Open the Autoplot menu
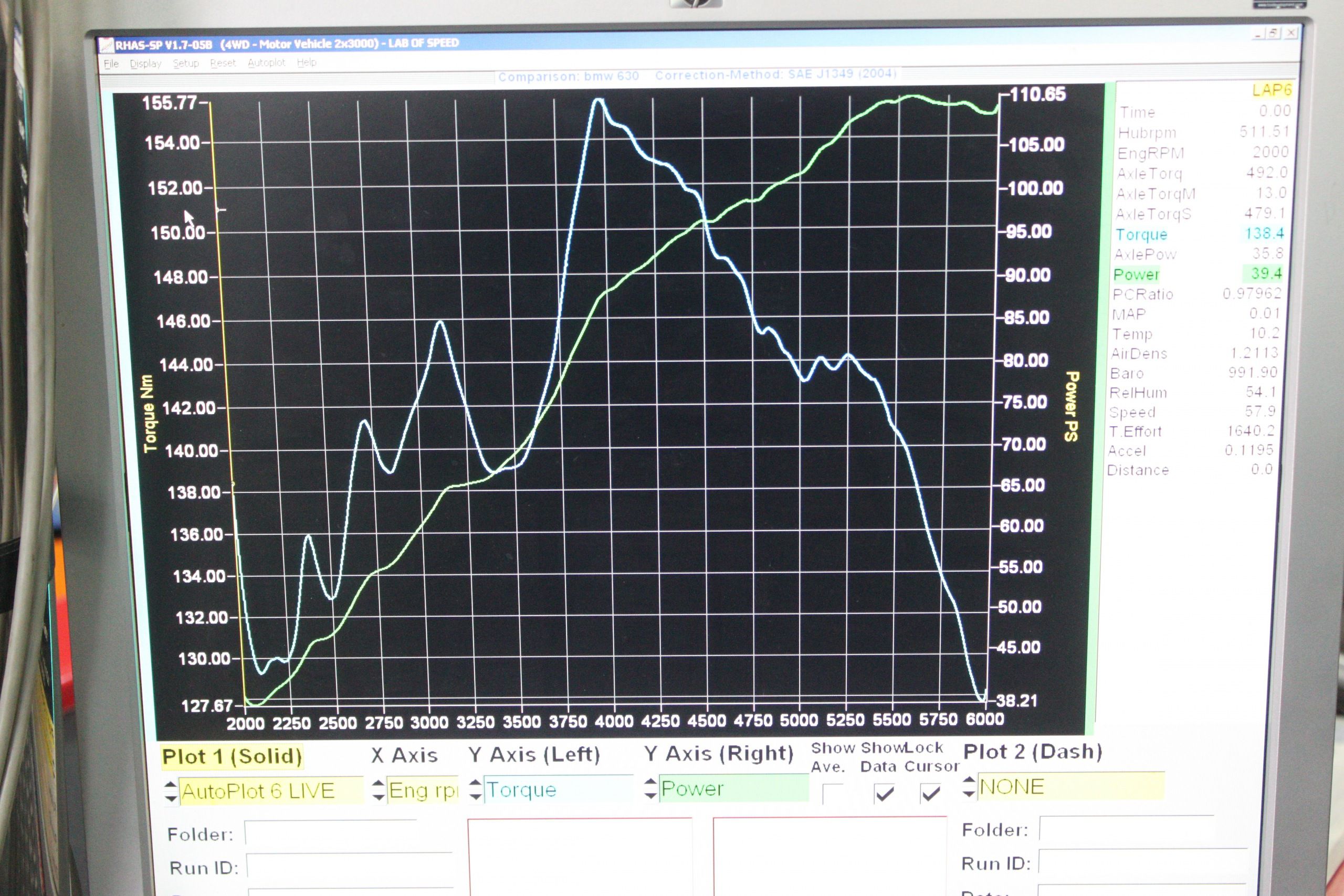The image size is (1344, 896). point(266,62)
